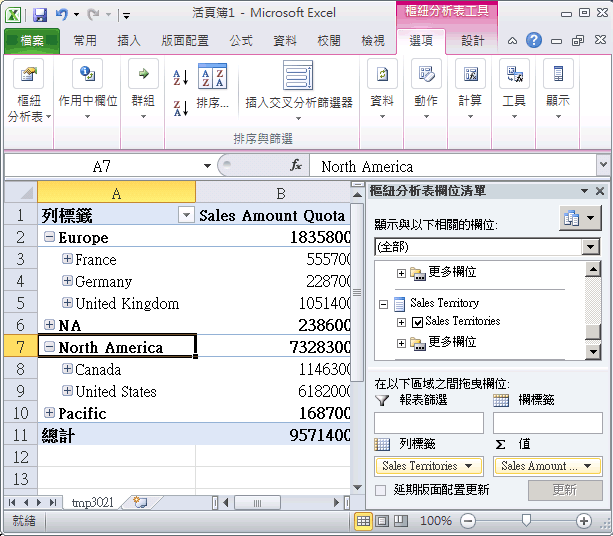Open the 顯示 Show ribbon button

pyautogui.click(x=558, y=91)
